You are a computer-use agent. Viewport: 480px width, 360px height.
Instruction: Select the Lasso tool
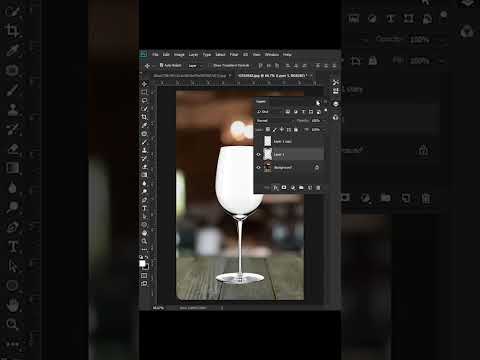click(x=144, y=101)
